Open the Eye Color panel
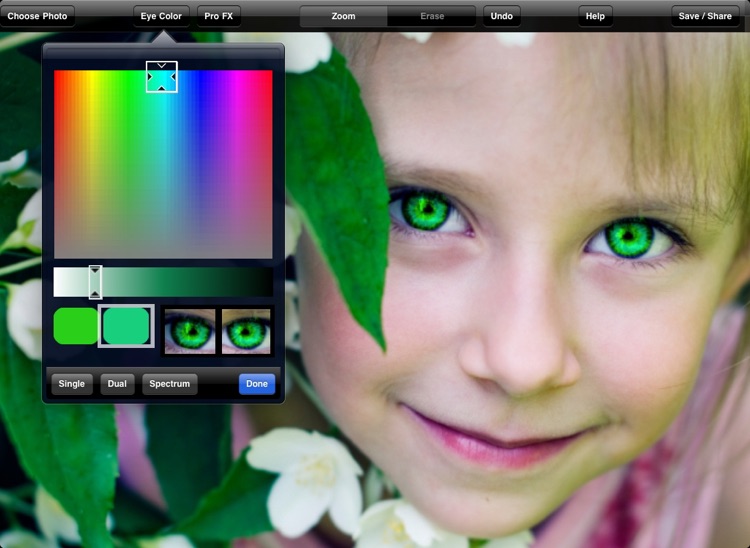 click(161, 16)
